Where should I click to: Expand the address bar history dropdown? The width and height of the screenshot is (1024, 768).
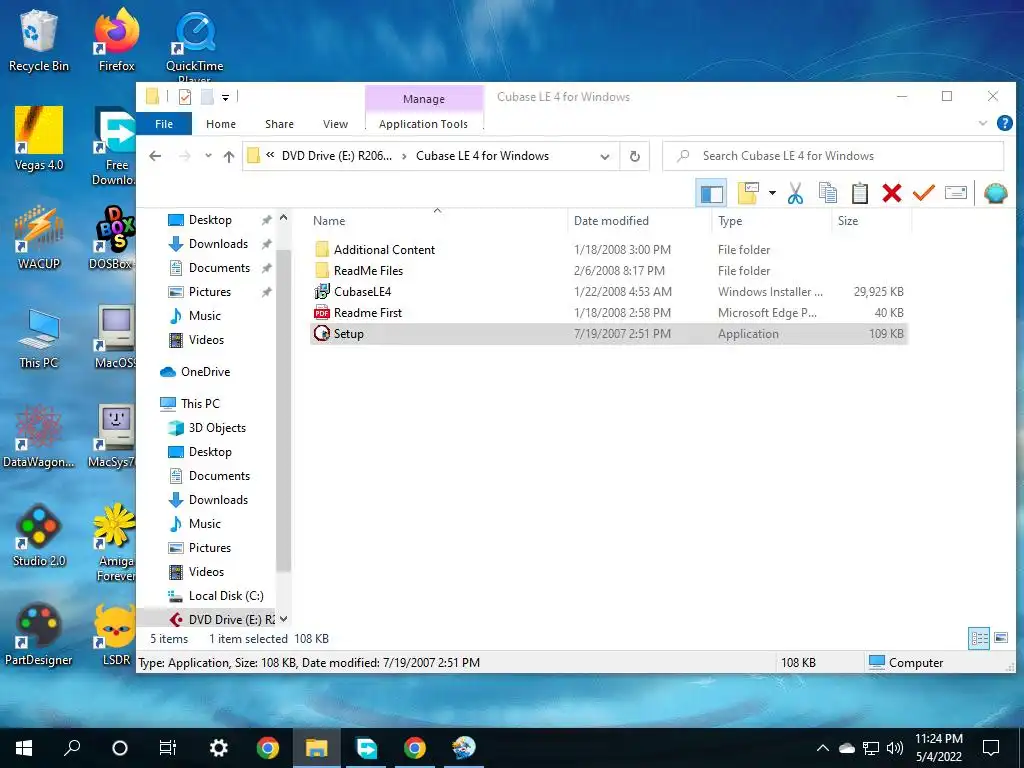click(x=605, y=157)
